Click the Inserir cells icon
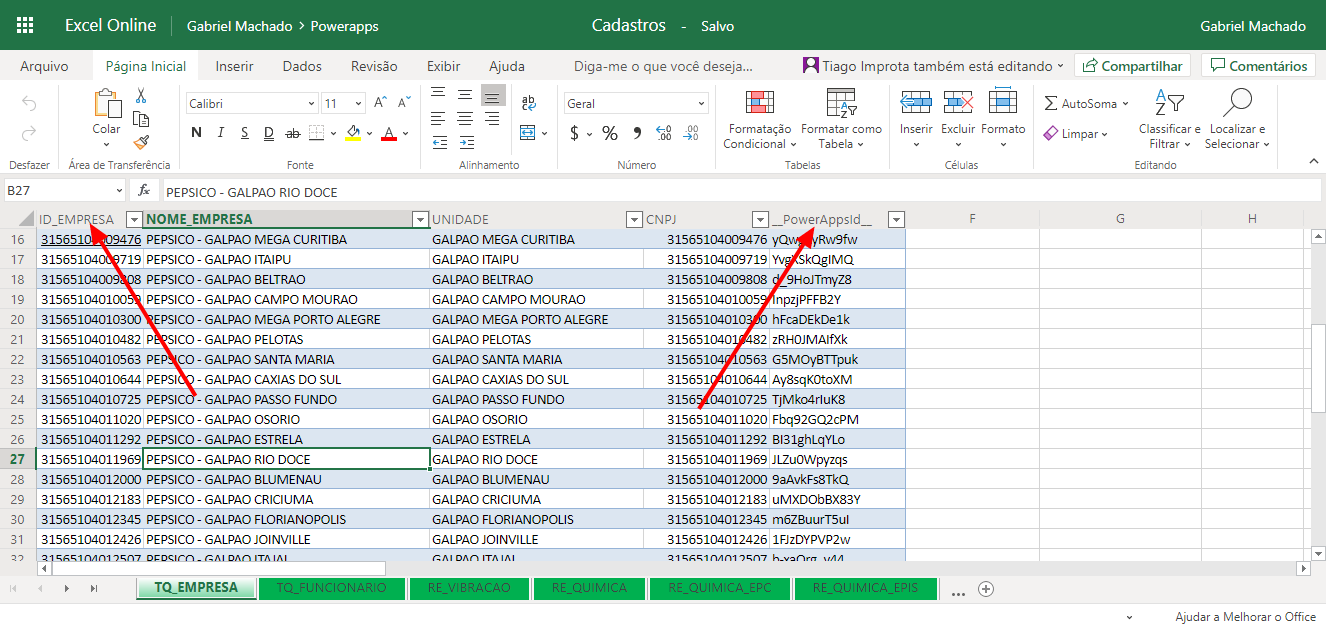Screen dimensions: 1328x624 (916, 102)
